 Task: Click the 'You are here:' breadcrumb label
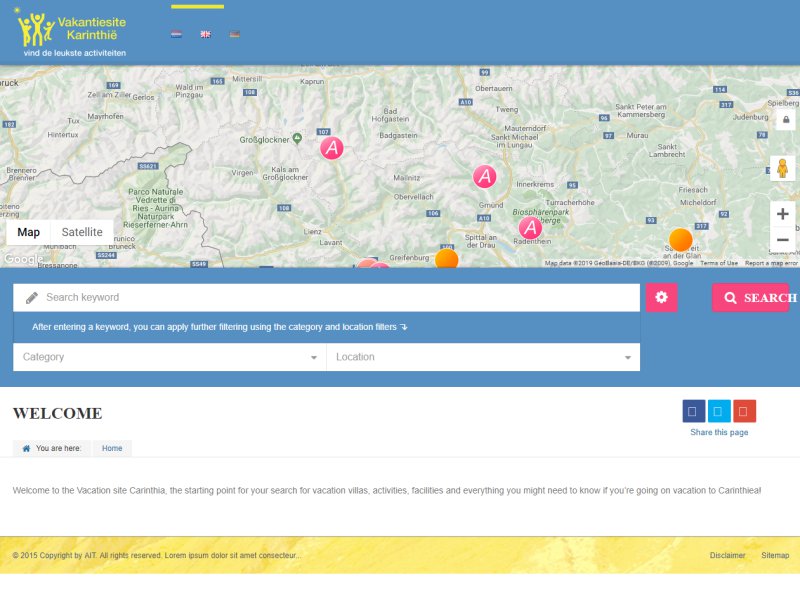click(58, 448)
